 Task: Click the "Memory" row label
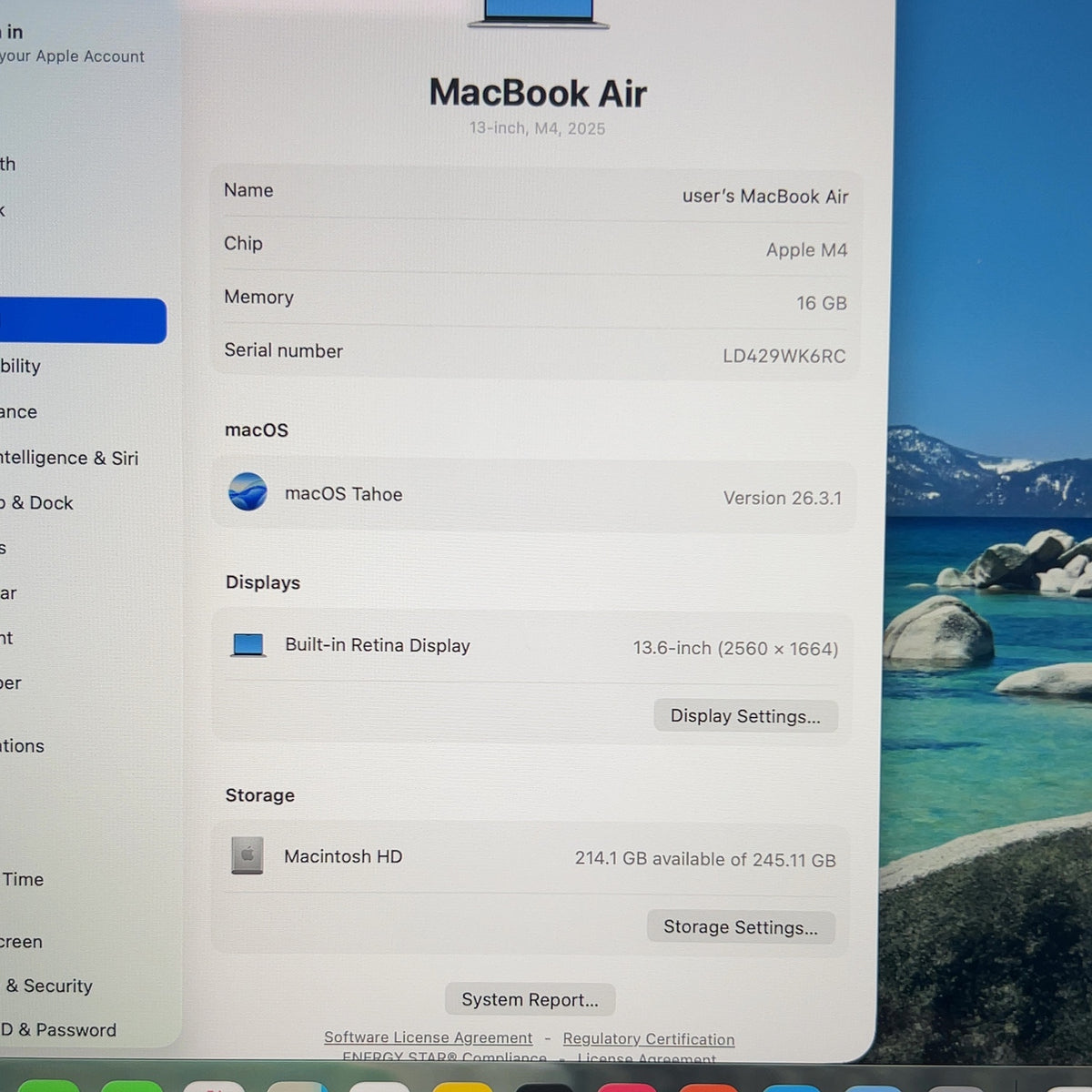click(258, 298)
